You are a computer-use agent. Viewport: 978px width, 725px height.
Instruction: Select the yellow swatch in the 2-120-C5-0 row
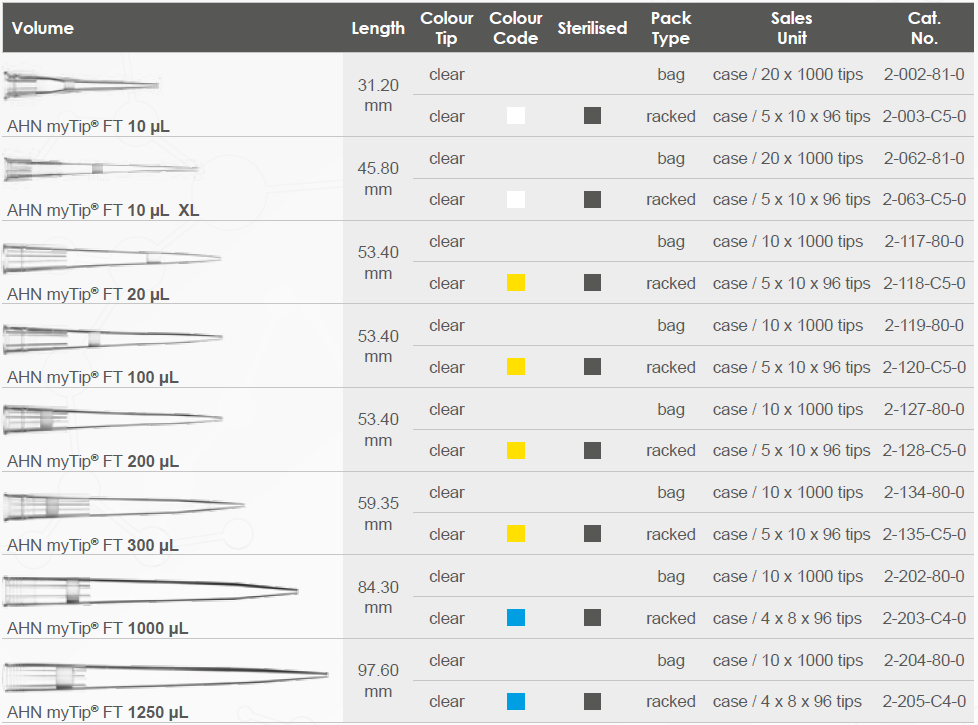[x=516, y=367]
